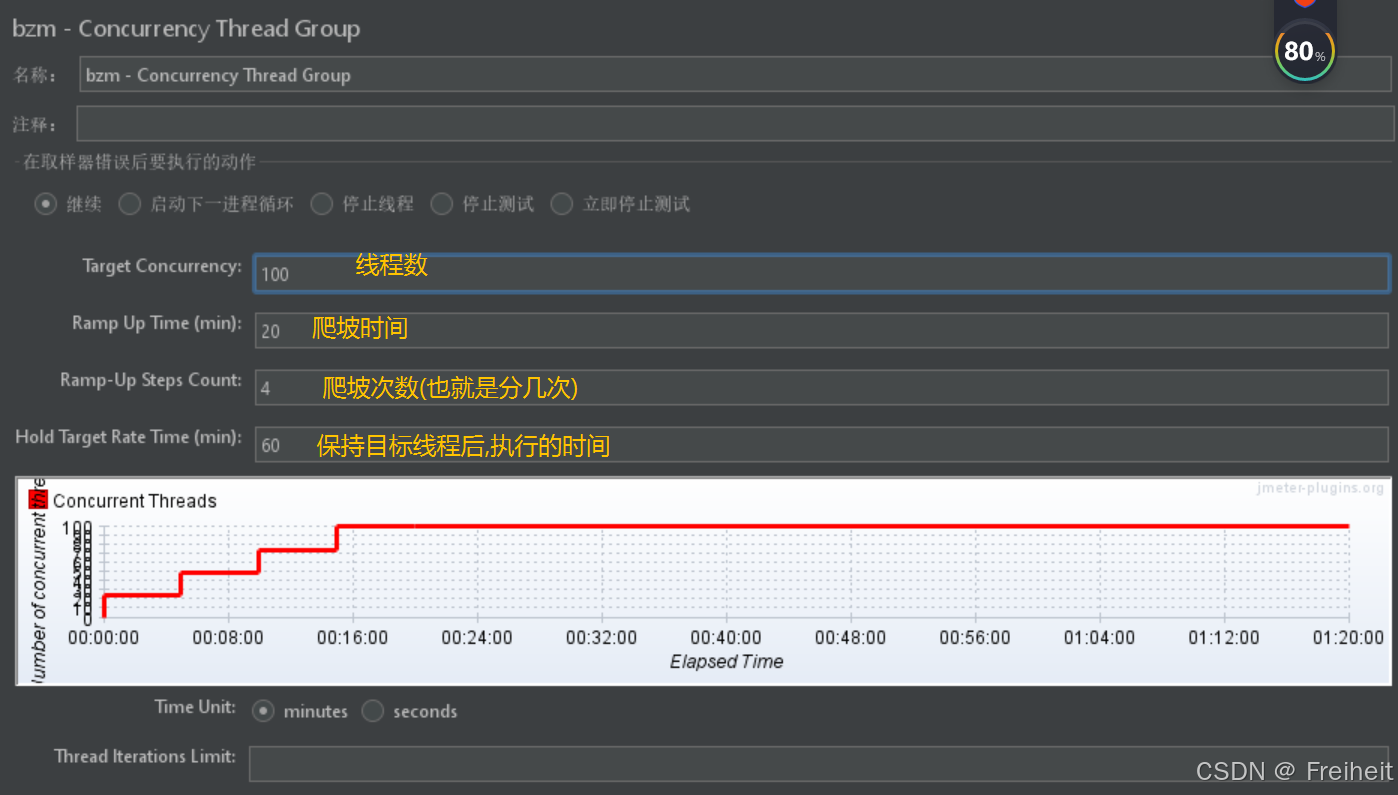Image resolution: width=1398 pixels, height=795 pixels.
Task: Click the Target Concurrency field
Action: 821,273
